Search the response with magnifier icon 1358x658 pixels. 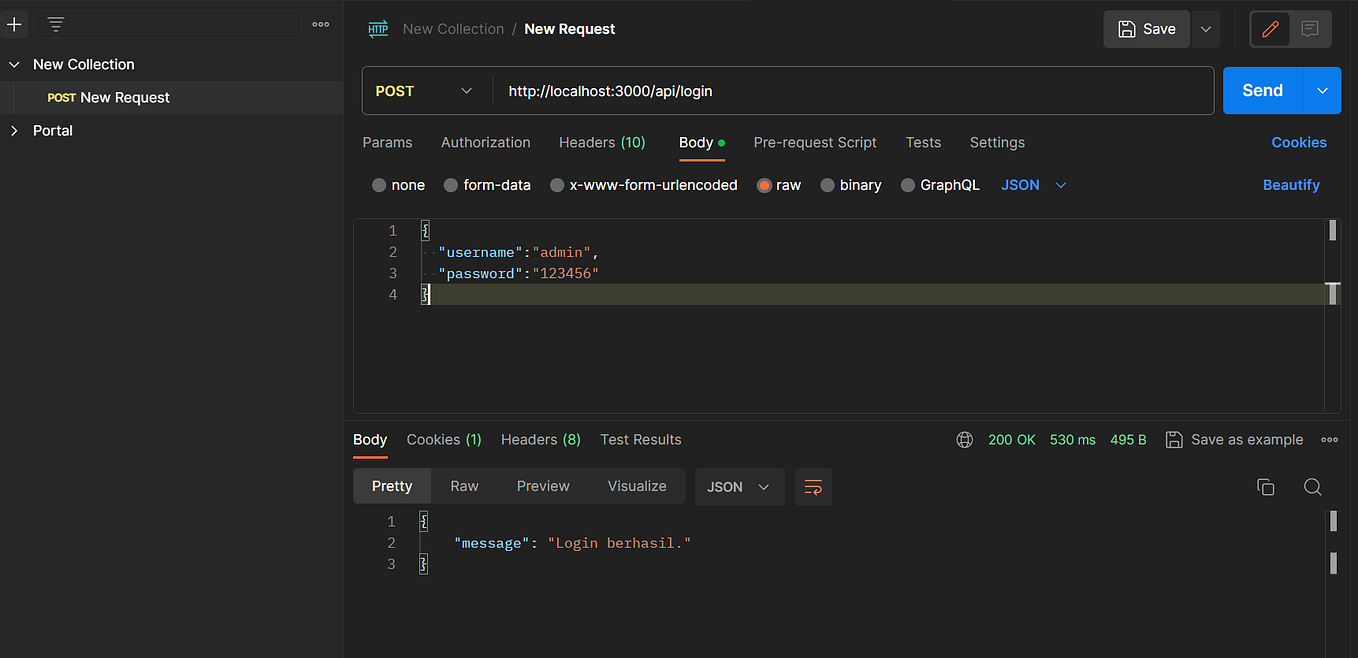[x=1313, y=487]
